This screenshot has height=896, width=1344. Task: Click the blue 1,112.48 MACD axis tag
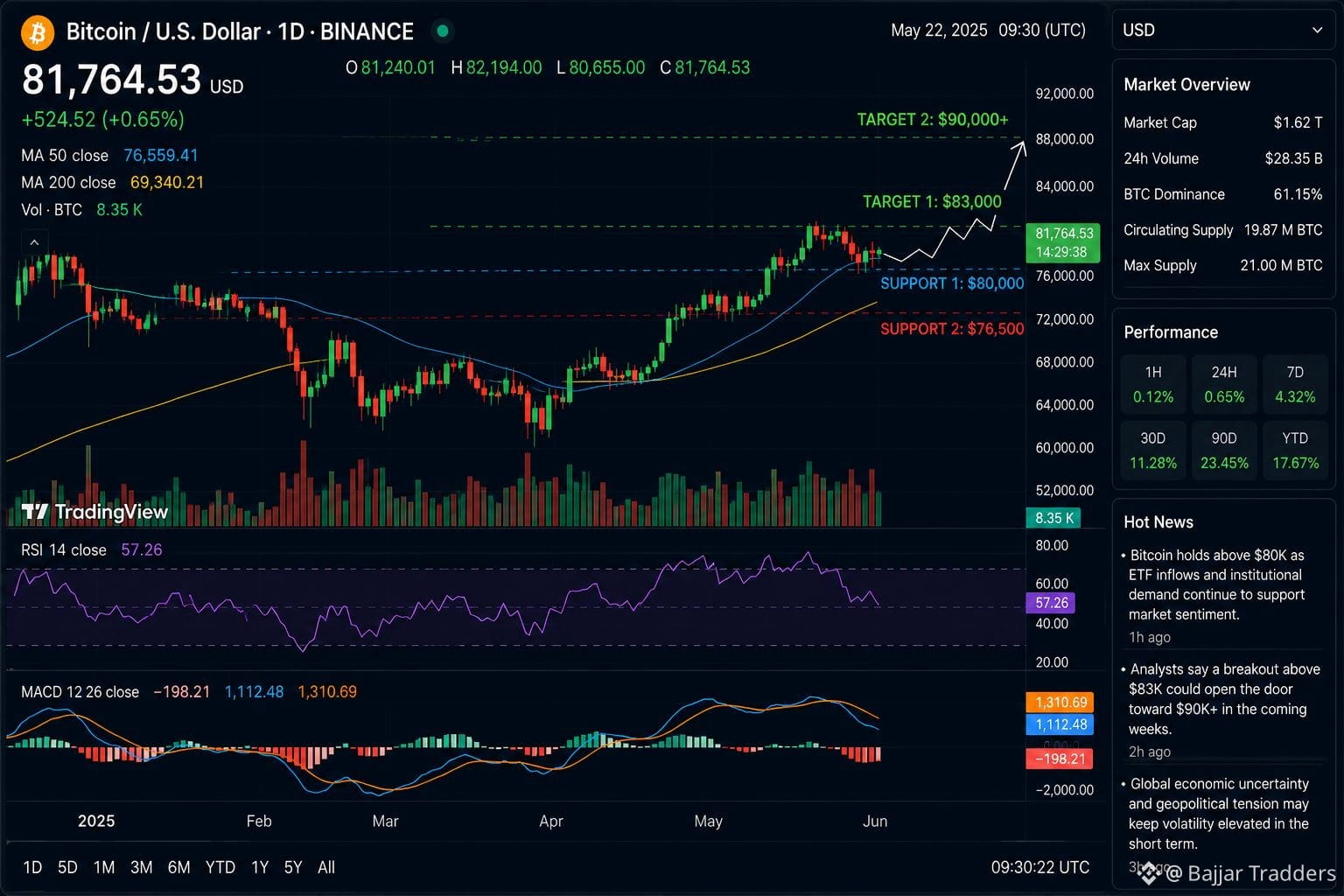[x=1060, y=724]
